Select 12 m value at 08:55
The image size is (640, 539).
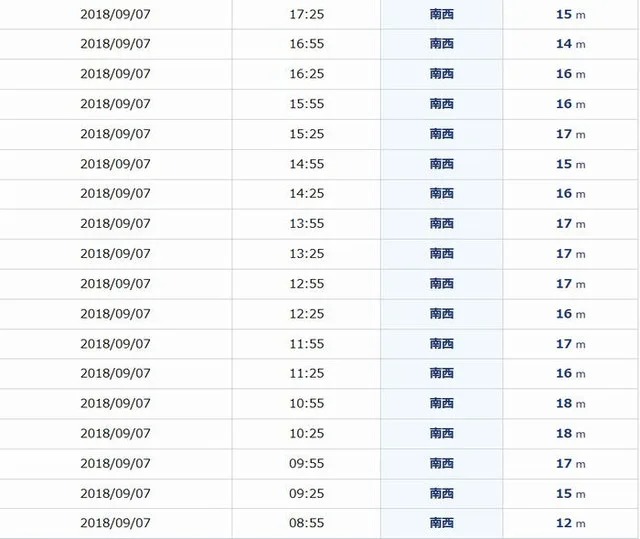[x=571, y=523]
